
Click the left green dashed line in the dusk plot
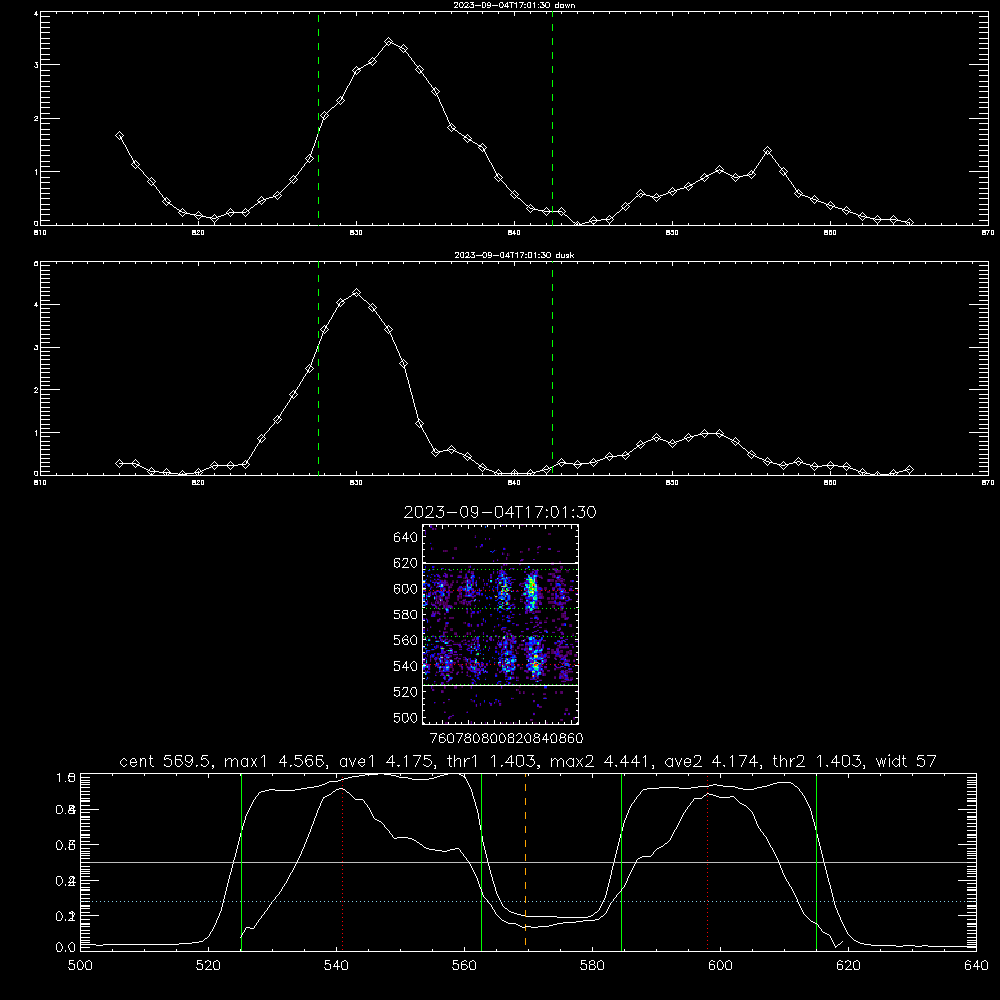pyautogui.click(x=318, y=368)
